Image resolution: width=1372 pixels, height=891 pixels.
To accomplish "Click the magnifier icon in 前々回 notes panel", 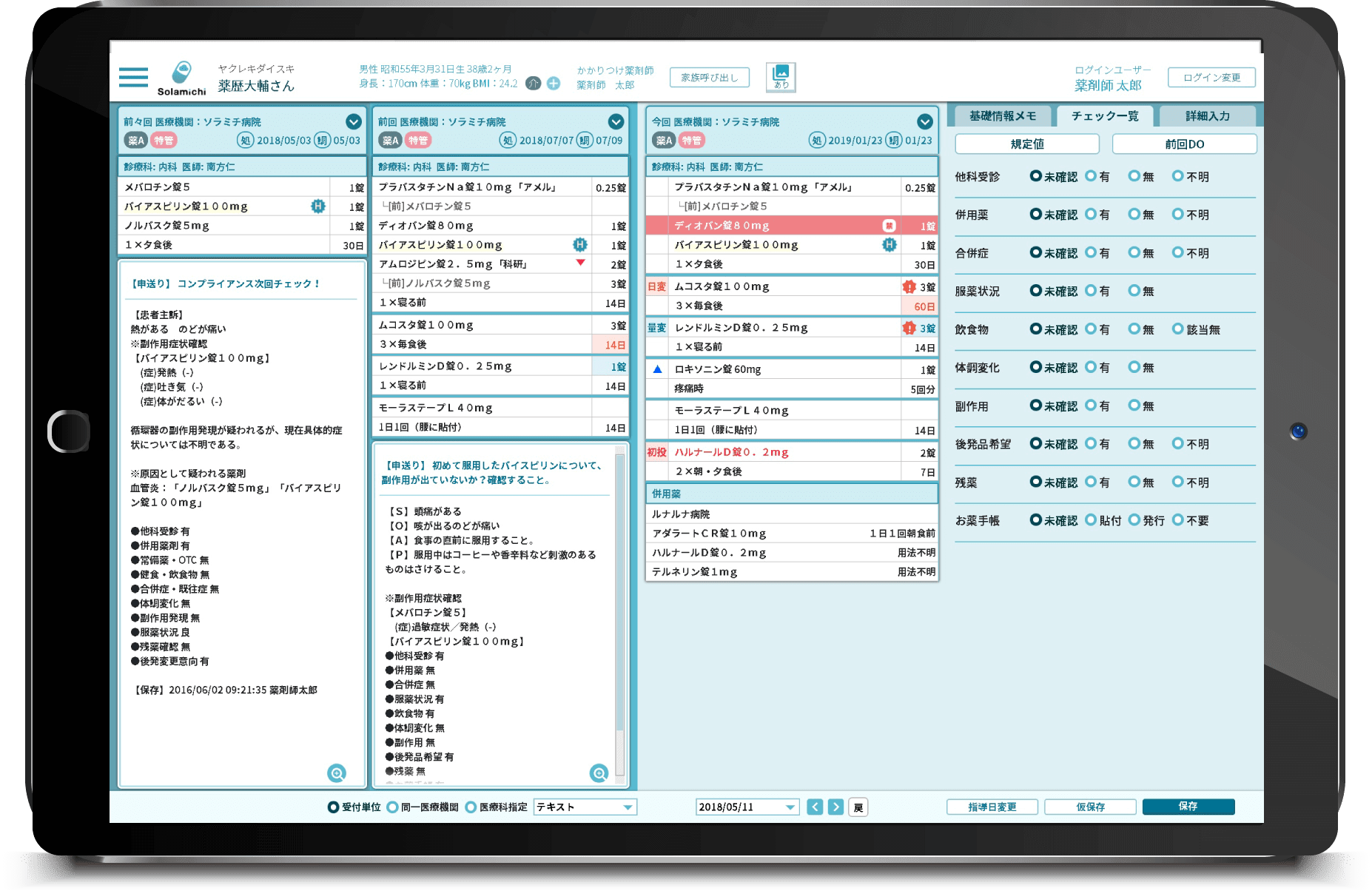I will pyautogui.click(x=337, y=773).
